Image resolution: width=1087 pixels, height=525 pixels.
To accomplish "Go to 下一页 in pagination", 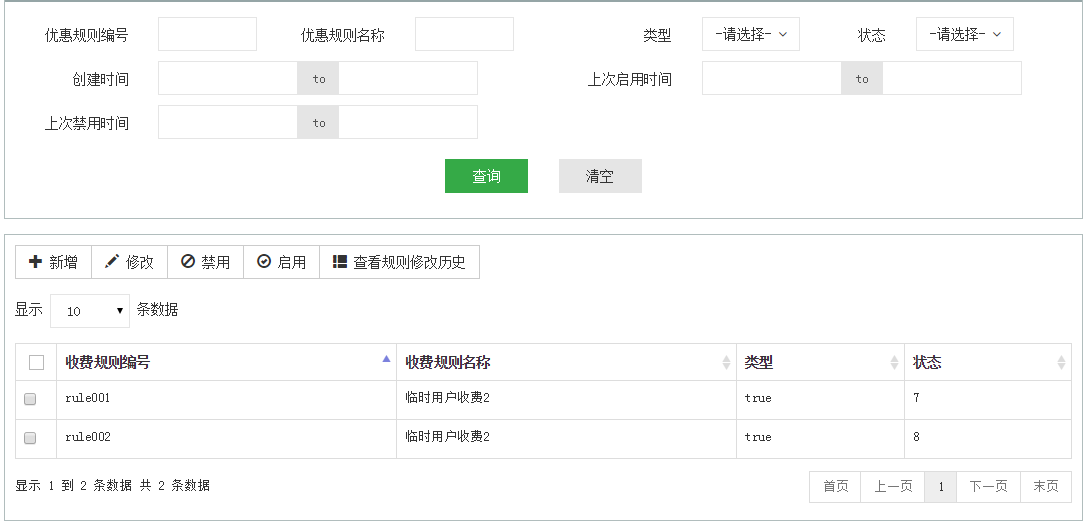I will (x=988, y=486).
